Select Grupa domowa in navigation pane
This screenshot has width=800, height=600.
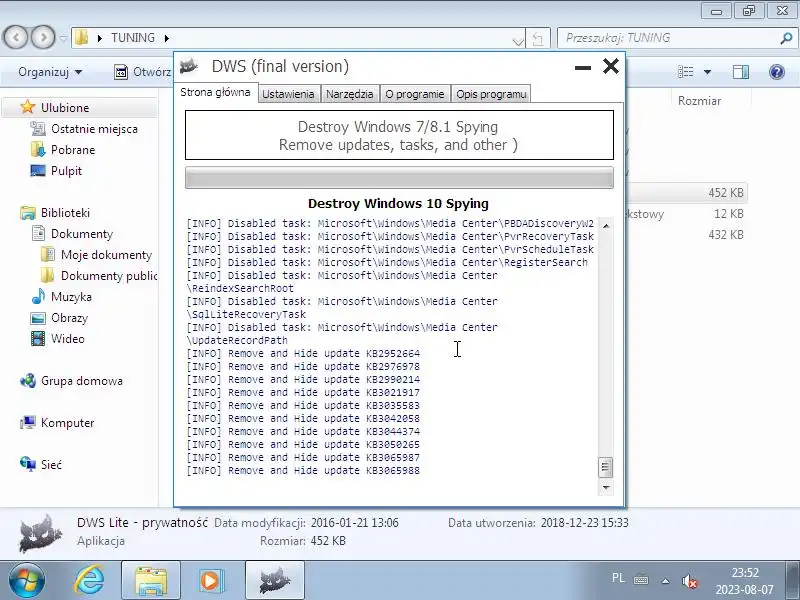coord(82,381)
